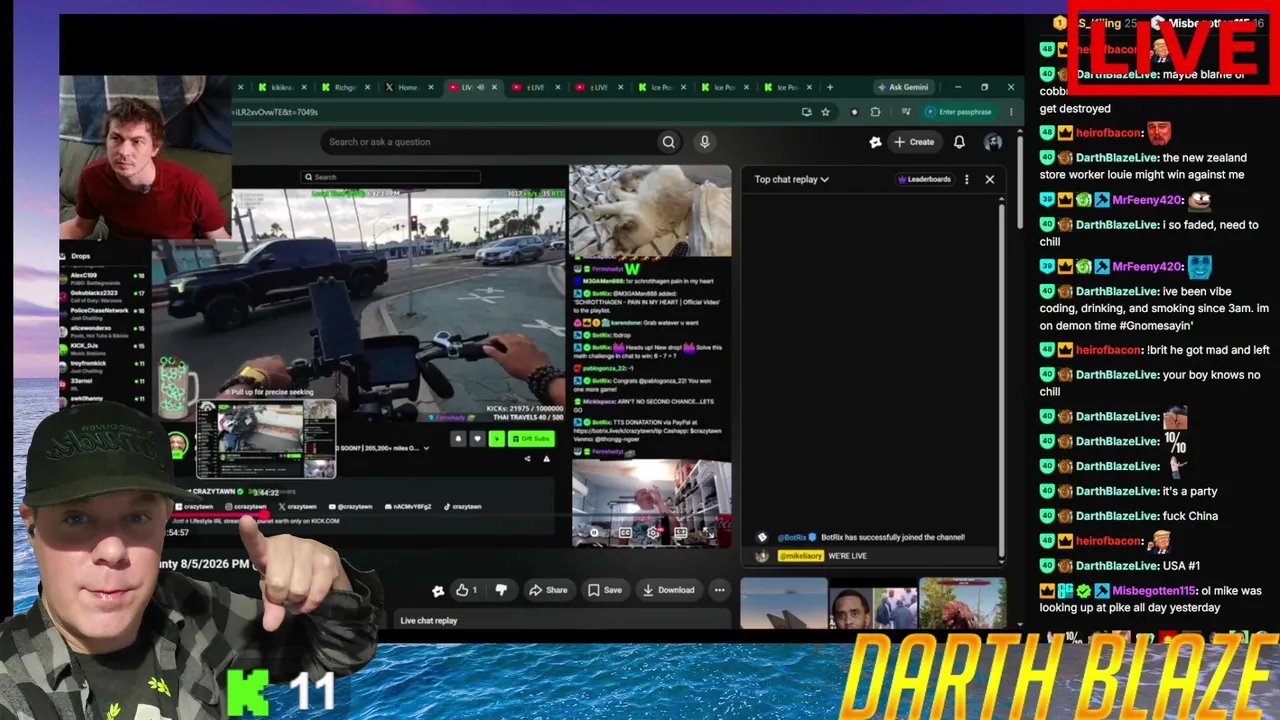The height and width of the screenshot is (720, 1280).
Task: Open the Live chat replay section
Action: coord(561,620)
